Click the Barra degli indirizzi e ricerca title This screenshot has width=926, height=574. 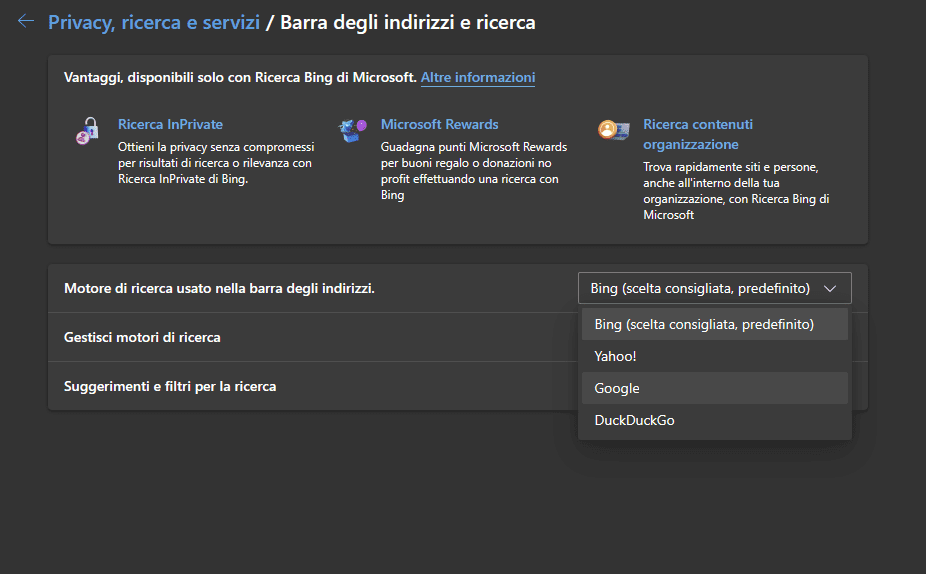coord(407,22)
